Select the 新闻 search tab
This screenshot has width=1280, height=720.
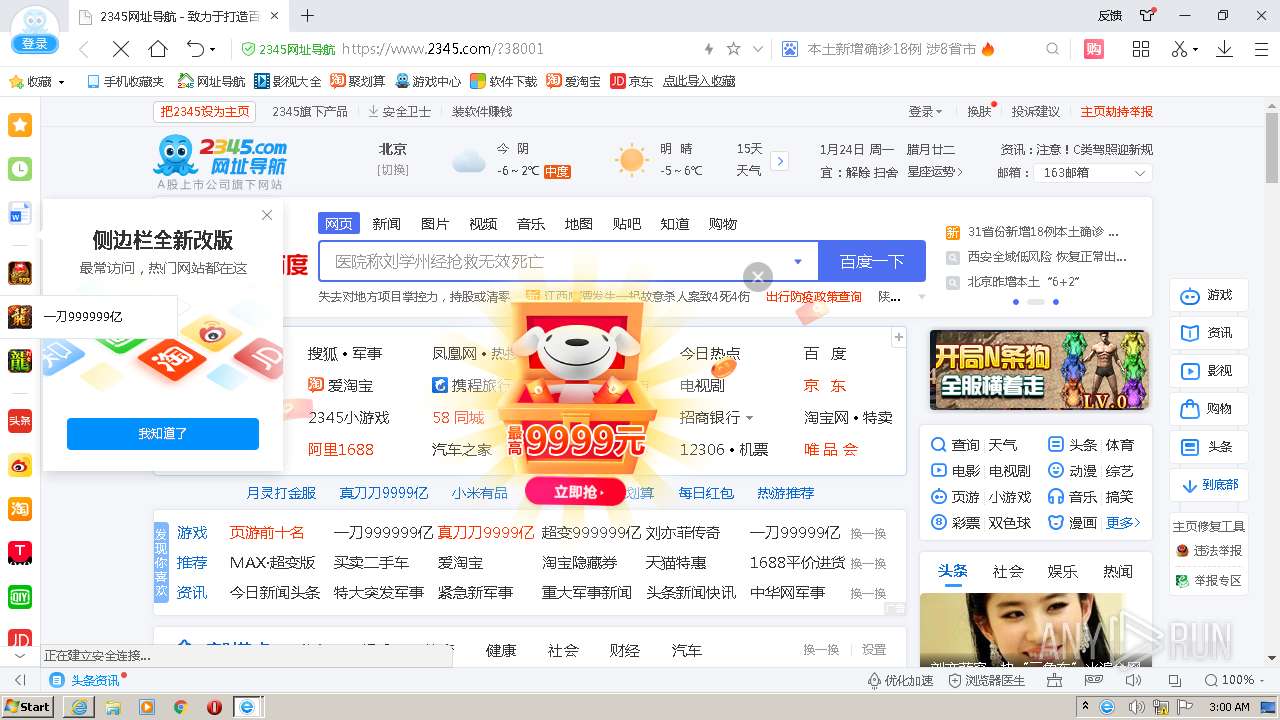386,224
